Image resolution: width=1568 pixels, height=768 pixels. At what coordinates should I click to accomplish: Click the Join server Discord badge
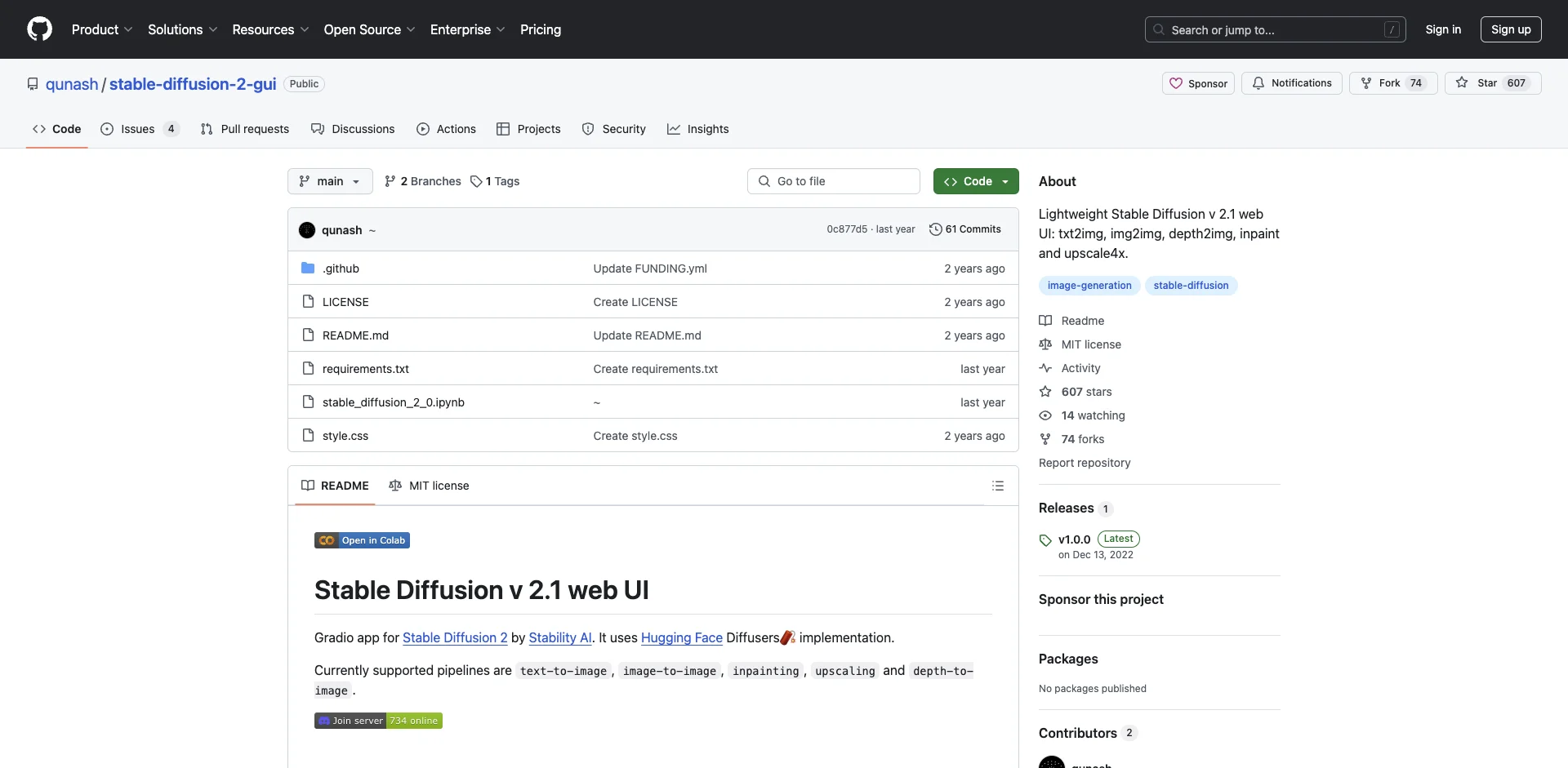(x=378, y=721)
